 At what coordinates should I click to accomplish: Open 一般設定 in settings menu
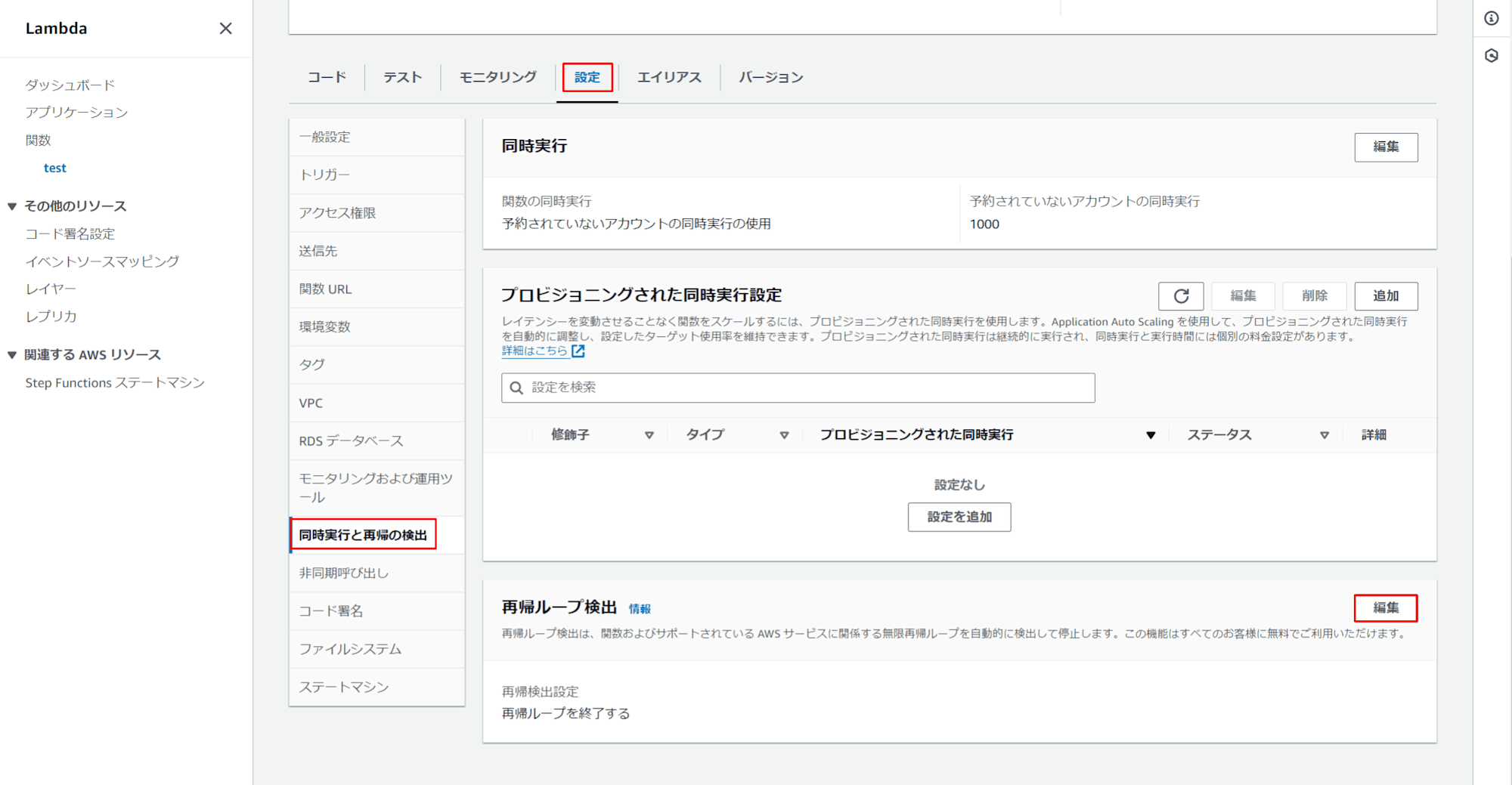click(376, 138)
